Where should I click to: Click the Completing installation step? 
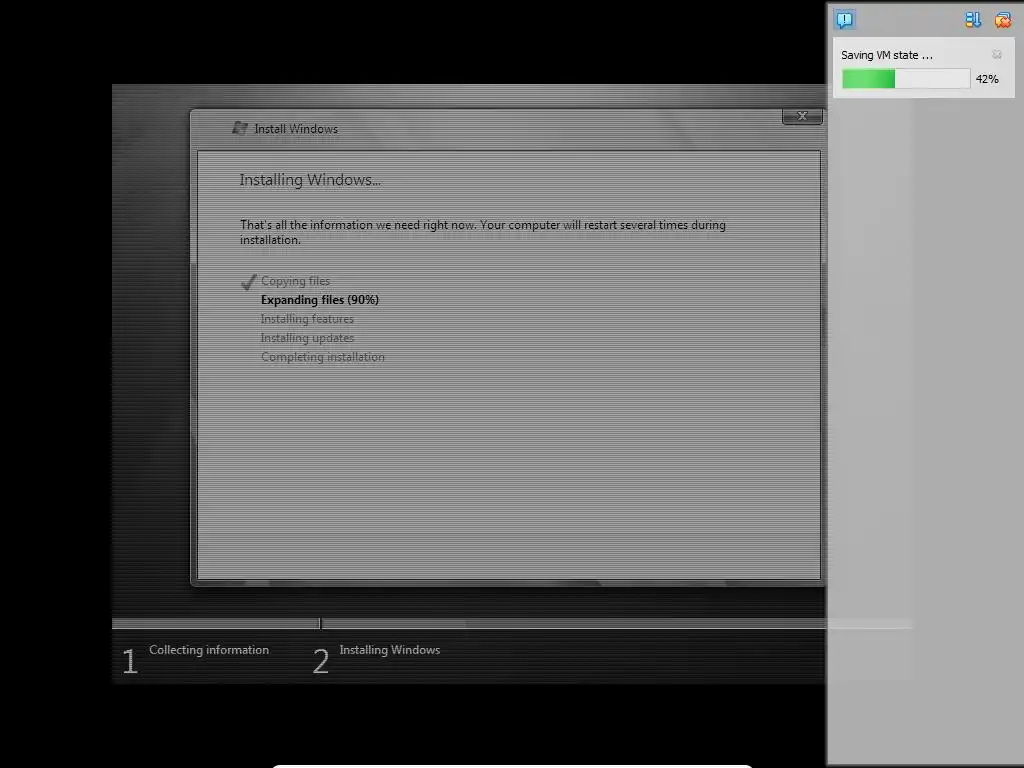coord(323,357)
